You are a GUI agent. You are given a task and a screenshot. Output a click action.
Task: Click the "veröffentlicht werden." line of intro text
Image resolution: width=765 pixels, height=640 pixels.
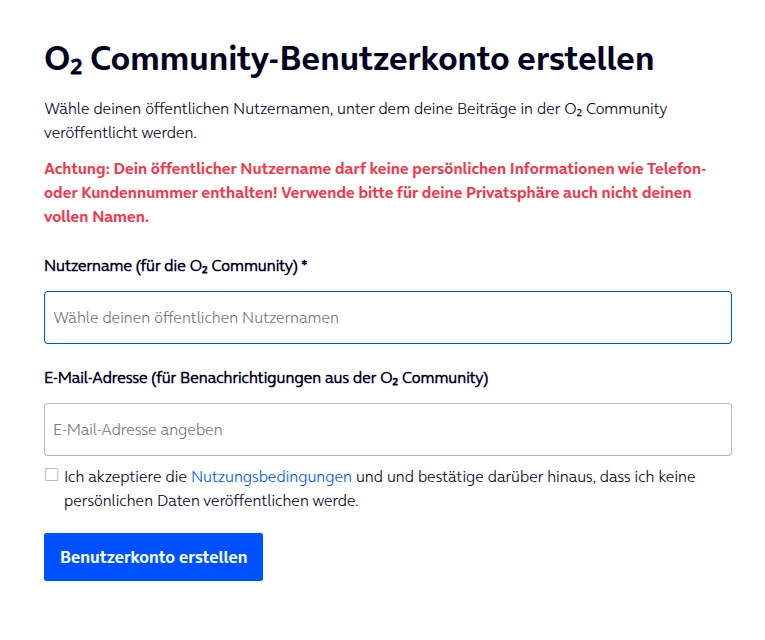pyautogui.click(x=120, y=132)
